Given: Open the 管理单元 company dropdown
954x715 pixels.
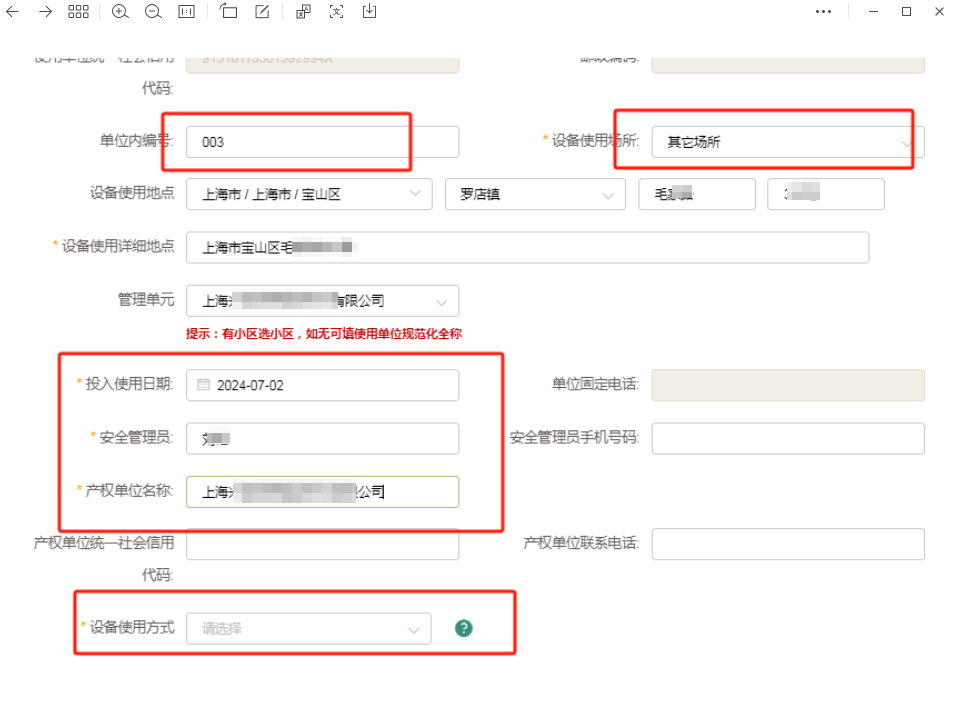Looking at the screenshot, I should pyautogui.click(x=322, y=300).
